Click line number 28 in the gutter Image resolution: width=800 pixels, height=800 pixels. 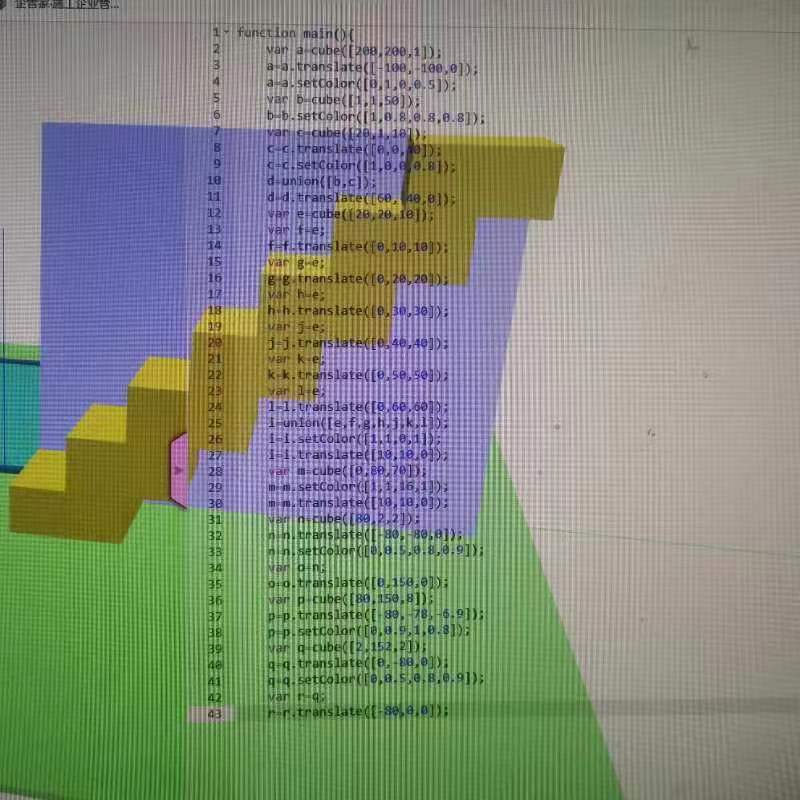click(x=215, y=471)
